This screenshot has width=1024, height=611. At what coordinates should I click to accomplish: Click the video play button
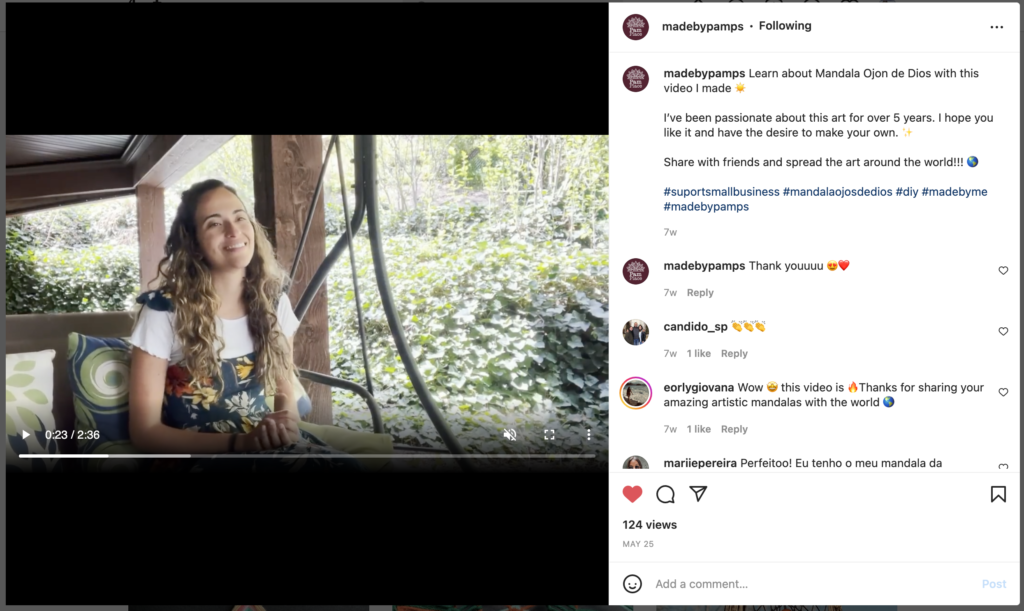26,435
